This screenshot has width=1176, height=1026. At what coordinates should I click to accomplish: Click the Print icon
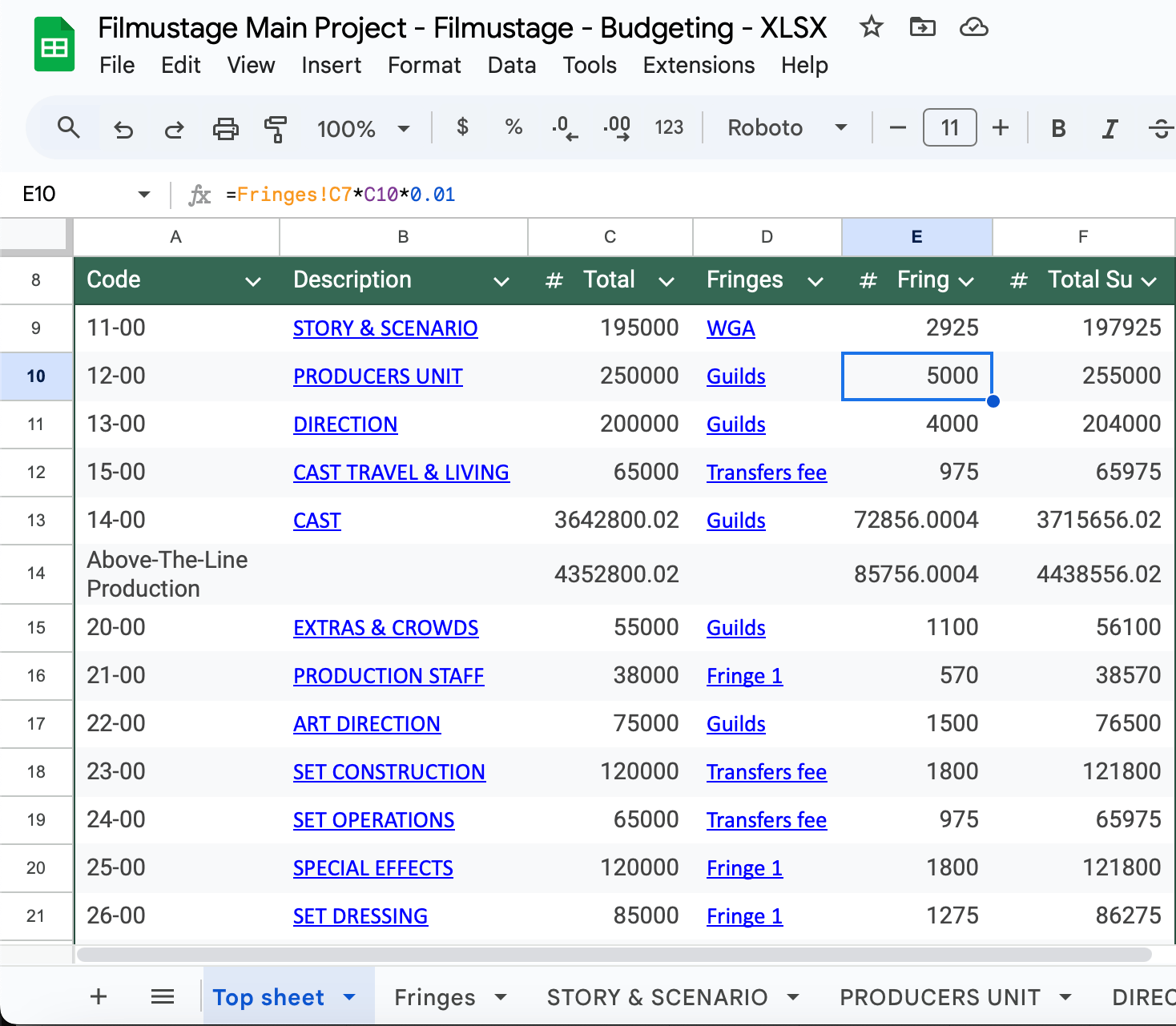(x=225, y=128)
